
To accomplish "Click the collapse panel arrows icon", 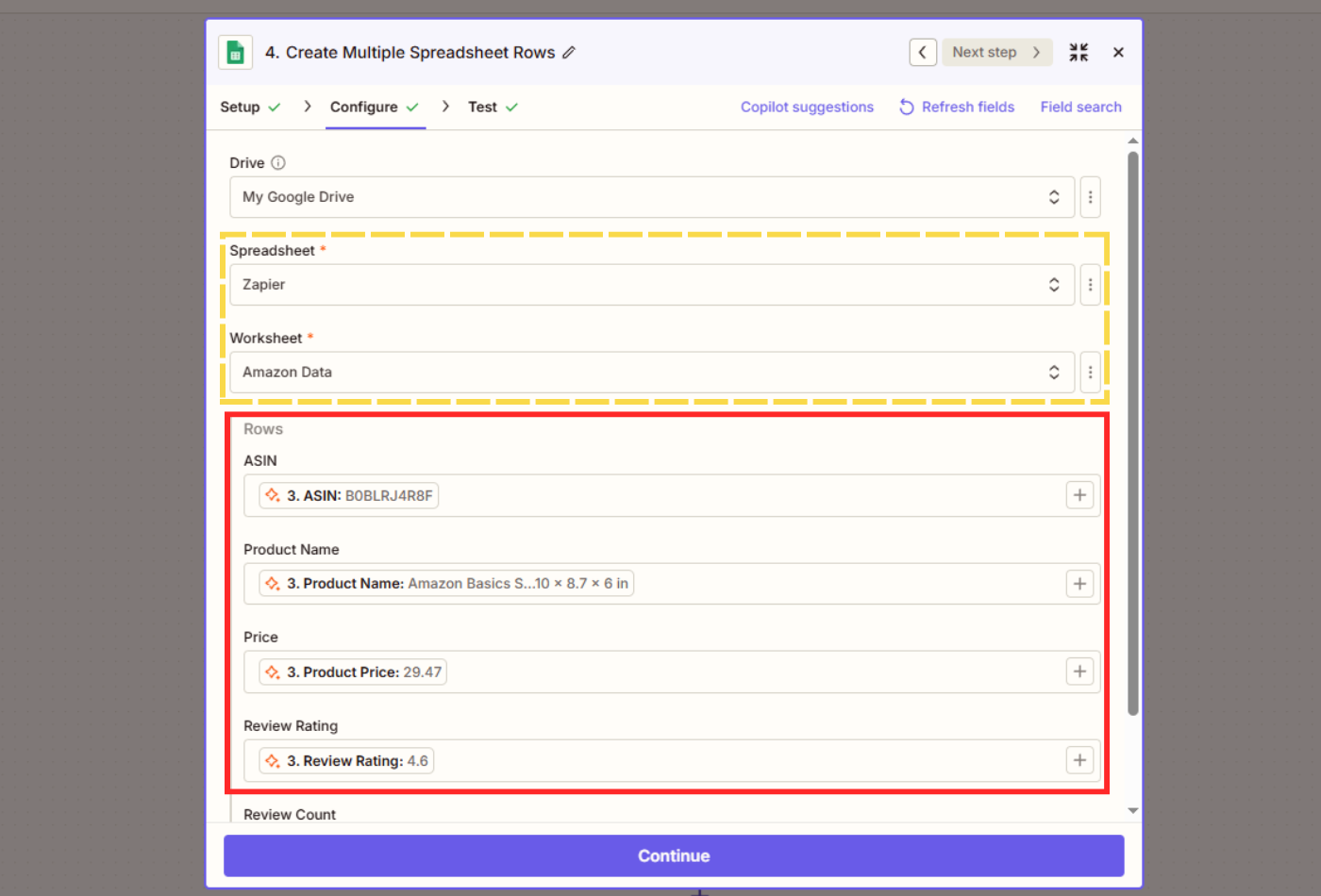I will pyautogui.click(x=1079, y=53).
